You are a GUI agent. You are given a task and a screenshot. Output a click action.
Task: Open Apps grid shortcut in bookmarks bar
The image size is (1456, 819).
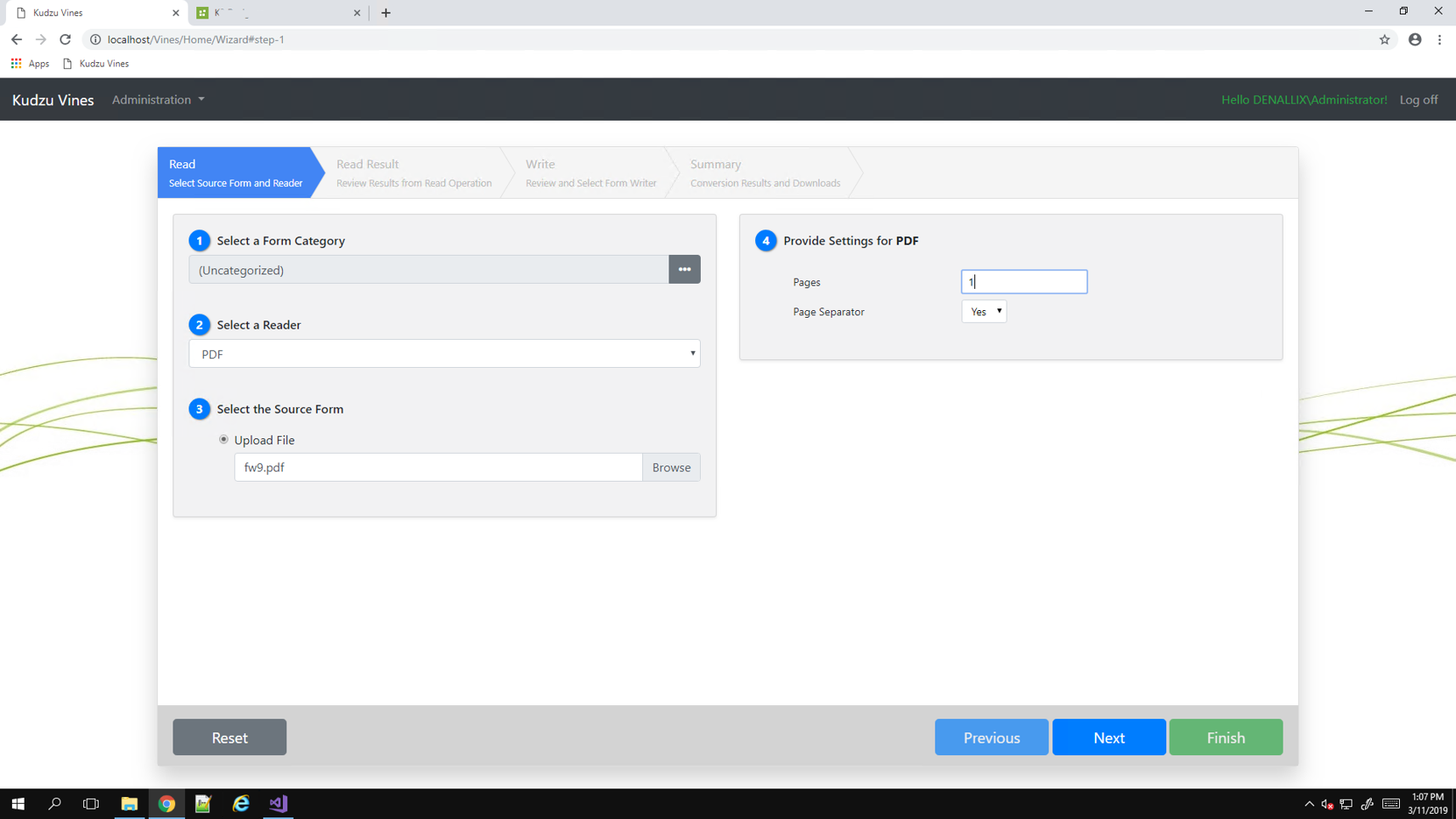pyautogui.click(x=30, y=64)
